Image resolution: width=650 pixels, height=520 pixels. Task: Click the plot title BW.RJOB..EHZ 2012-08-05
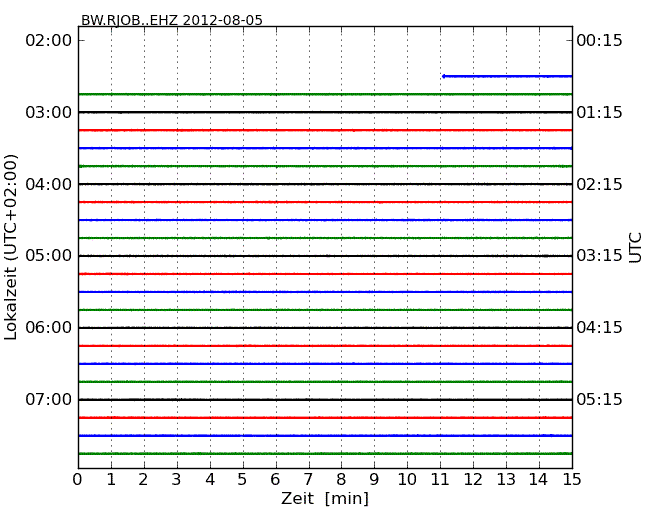point(172,20)
